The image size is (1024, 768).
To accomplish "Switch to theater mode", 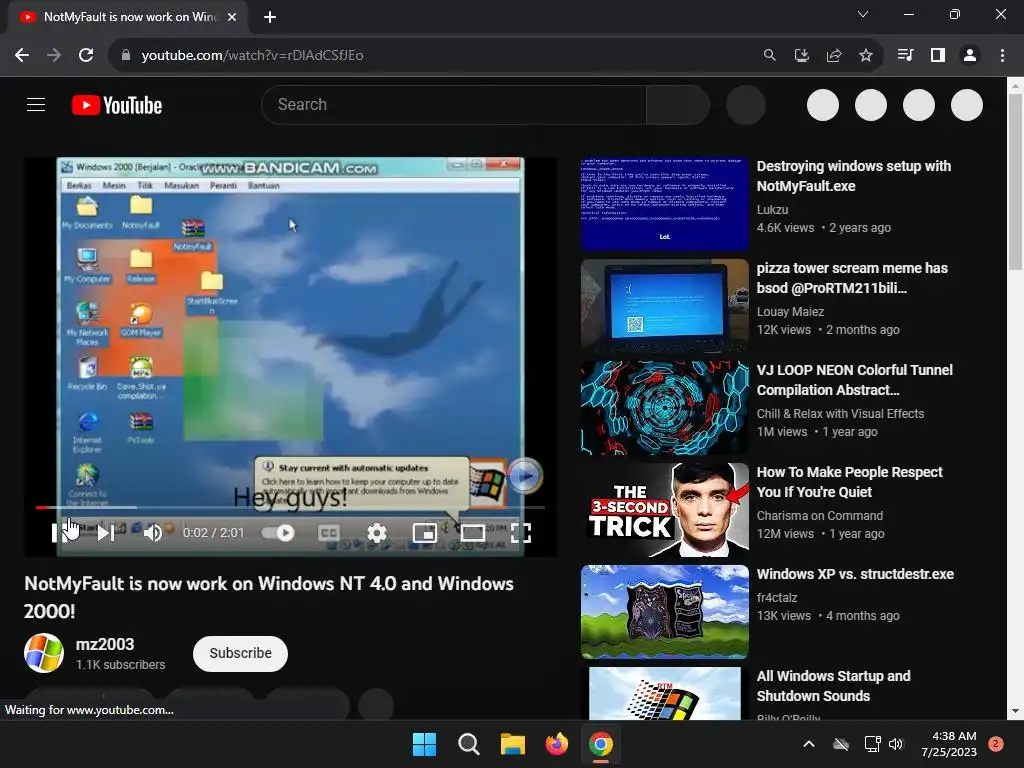I will (472, 533).
